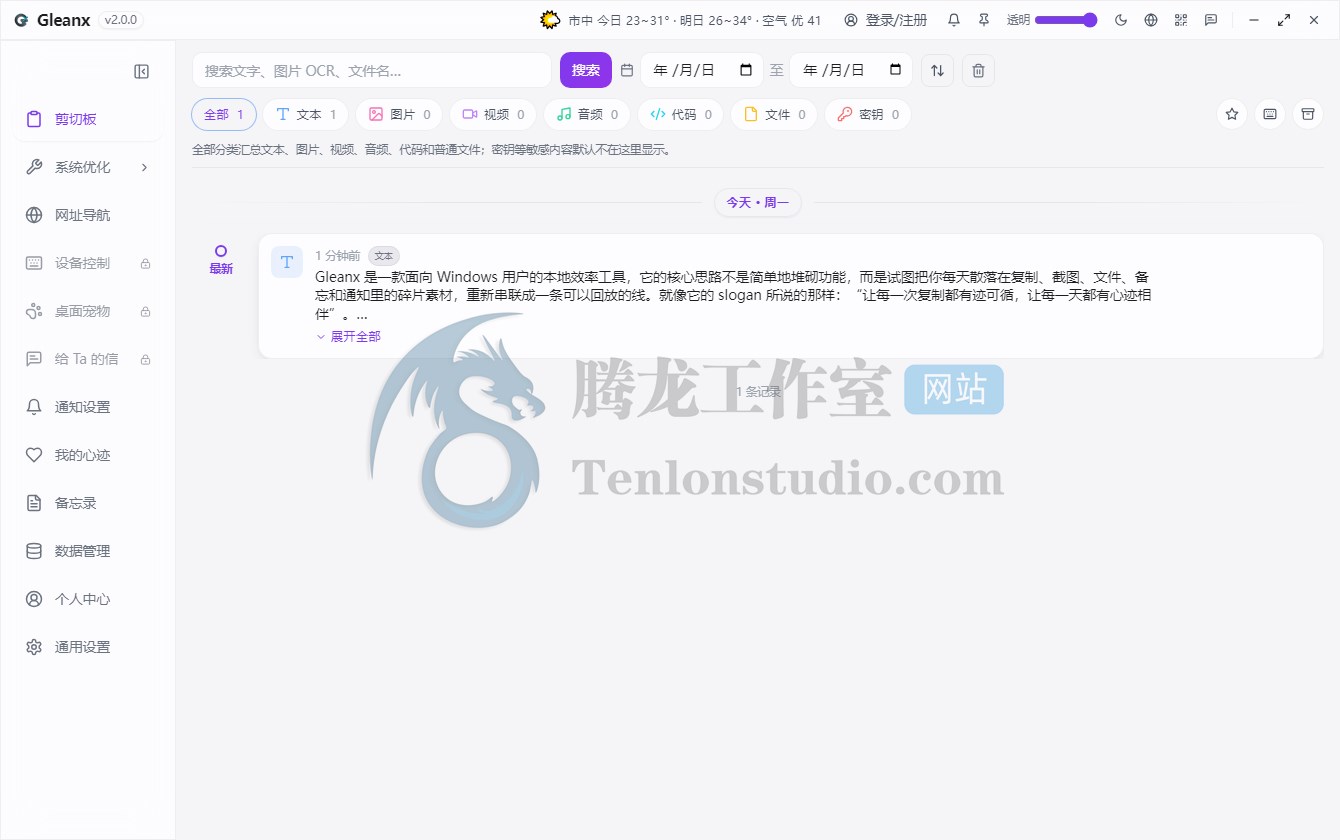Select the 全部 category filter

pyautogui.click(x=224, y=114)
